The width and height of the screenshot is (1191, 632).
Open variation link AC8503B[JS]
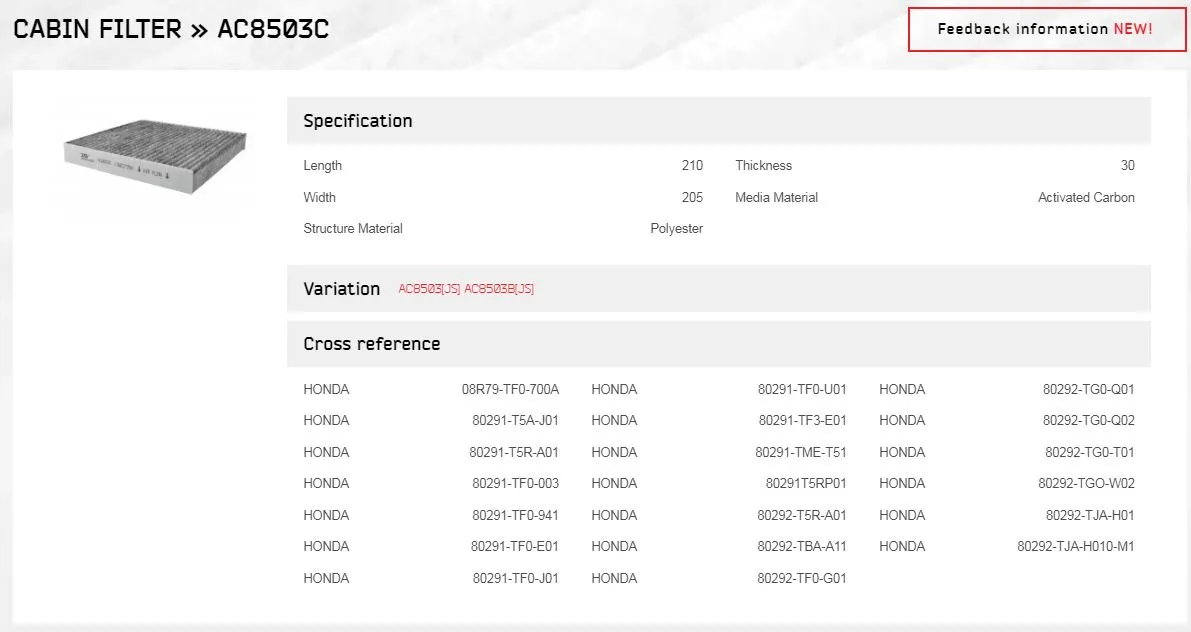coord(499,289)
